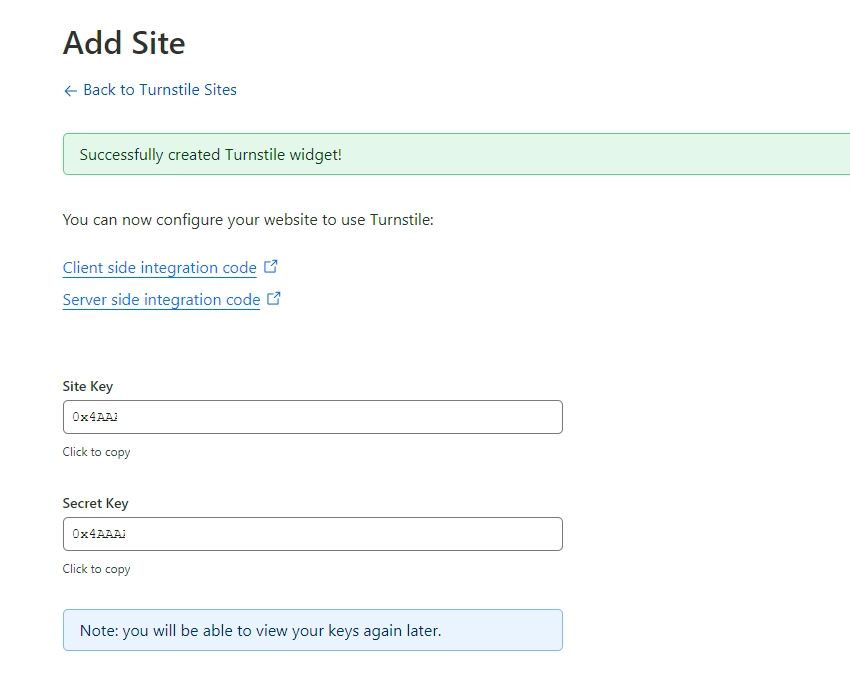850x690 pixels.
Task: Click the Click to copy hint under Site Key
Action: [x=96, y=452]
